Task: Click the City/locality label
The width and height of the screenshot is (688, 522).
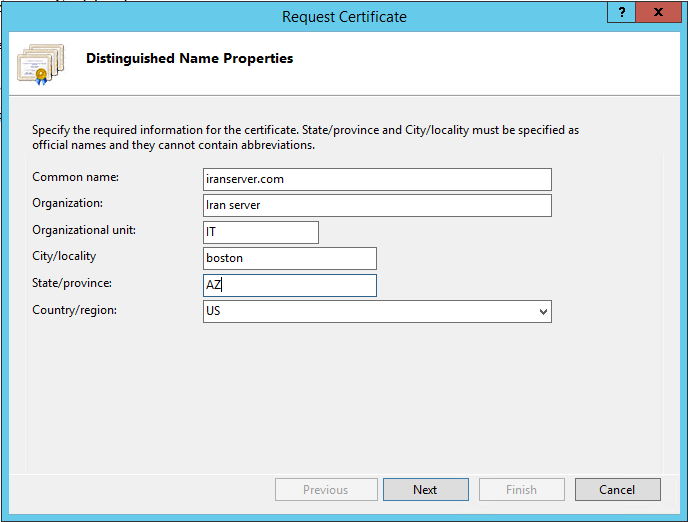Action: [x=64, y=256]
